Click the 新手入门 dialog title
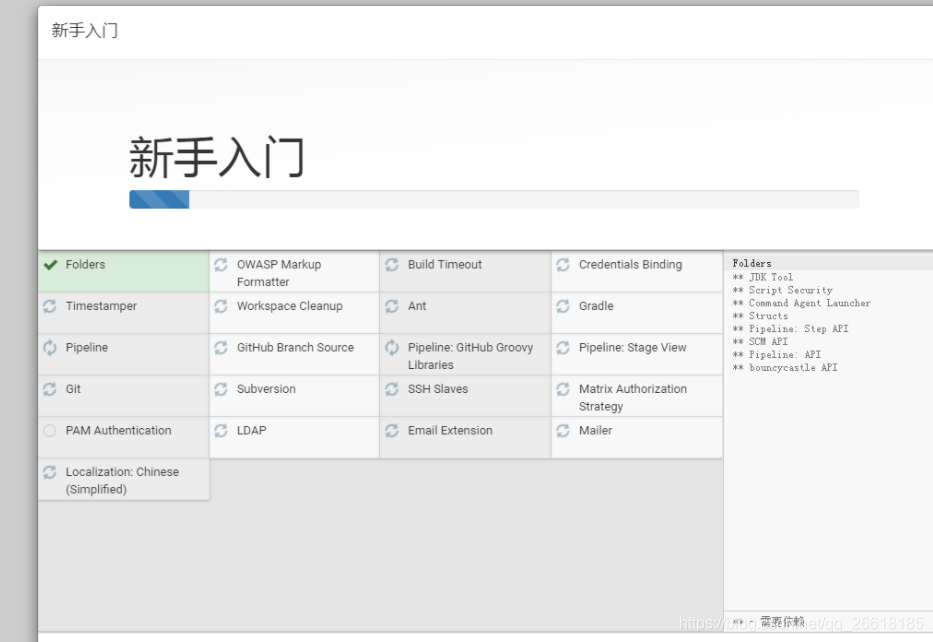Screen dimensions: 933x642 click(x=84, y=30)
